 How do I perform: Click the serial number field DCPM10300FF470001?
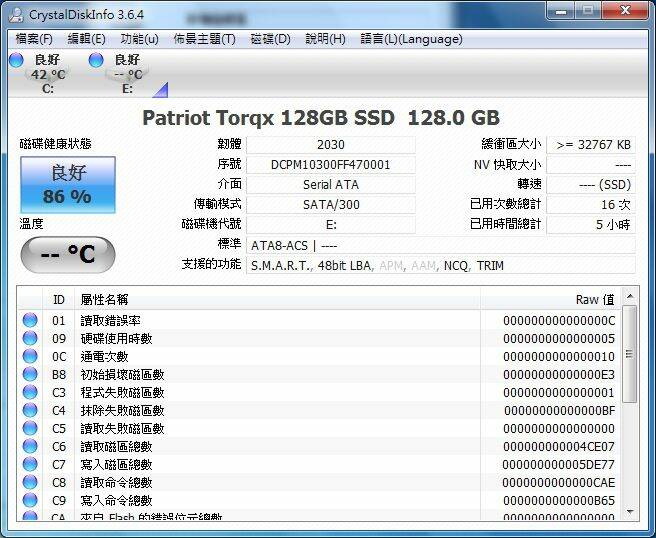coord(331,165)
